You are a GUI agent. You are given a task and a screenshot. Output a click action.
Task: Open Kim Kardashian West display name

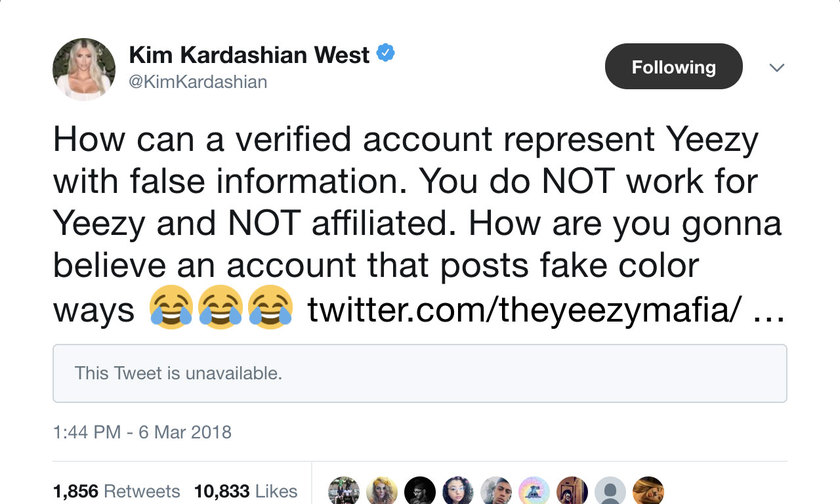248,54
